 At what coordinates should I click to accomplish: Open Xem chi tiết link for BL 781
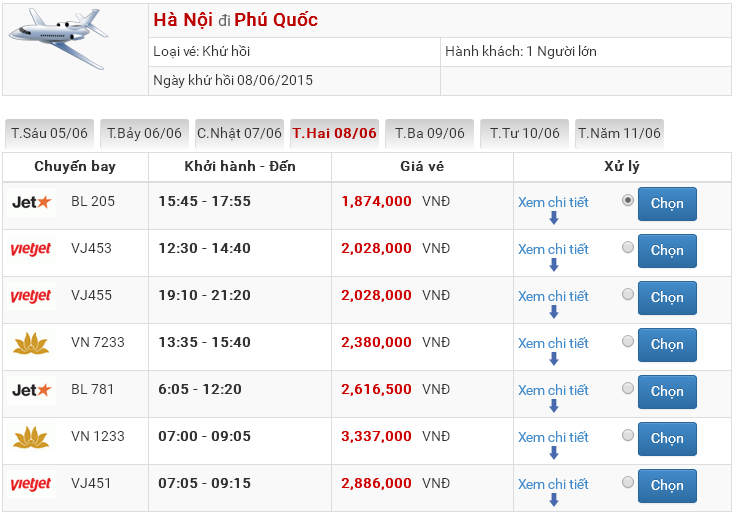pos(553,390)
